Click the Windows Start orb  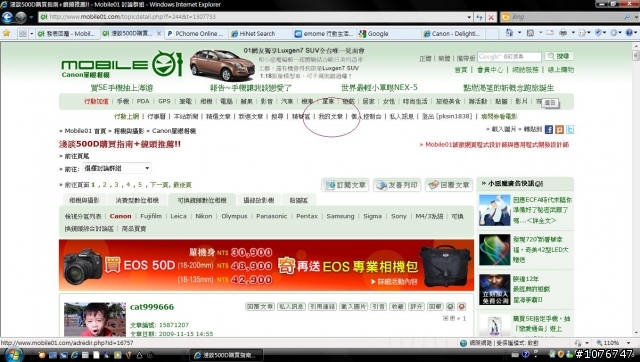[13, 354]
